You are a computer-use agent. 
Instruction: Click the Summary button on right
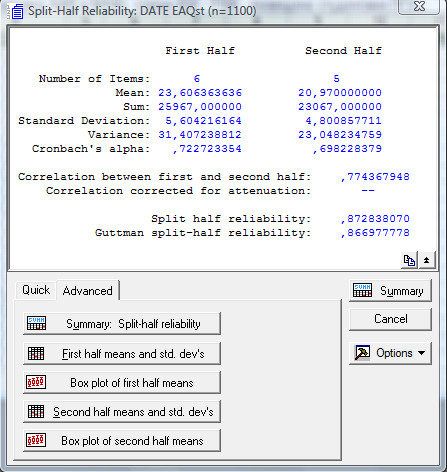pos(390,291)
